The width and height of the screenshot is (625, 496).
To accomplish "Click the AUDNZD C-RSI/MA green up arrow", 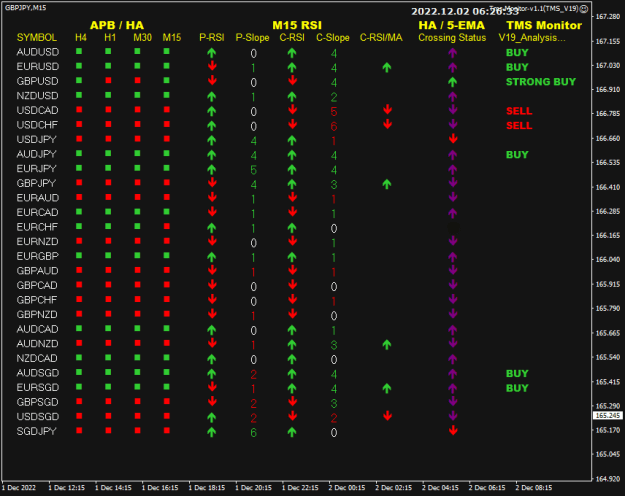I will [x=387, y=344].
